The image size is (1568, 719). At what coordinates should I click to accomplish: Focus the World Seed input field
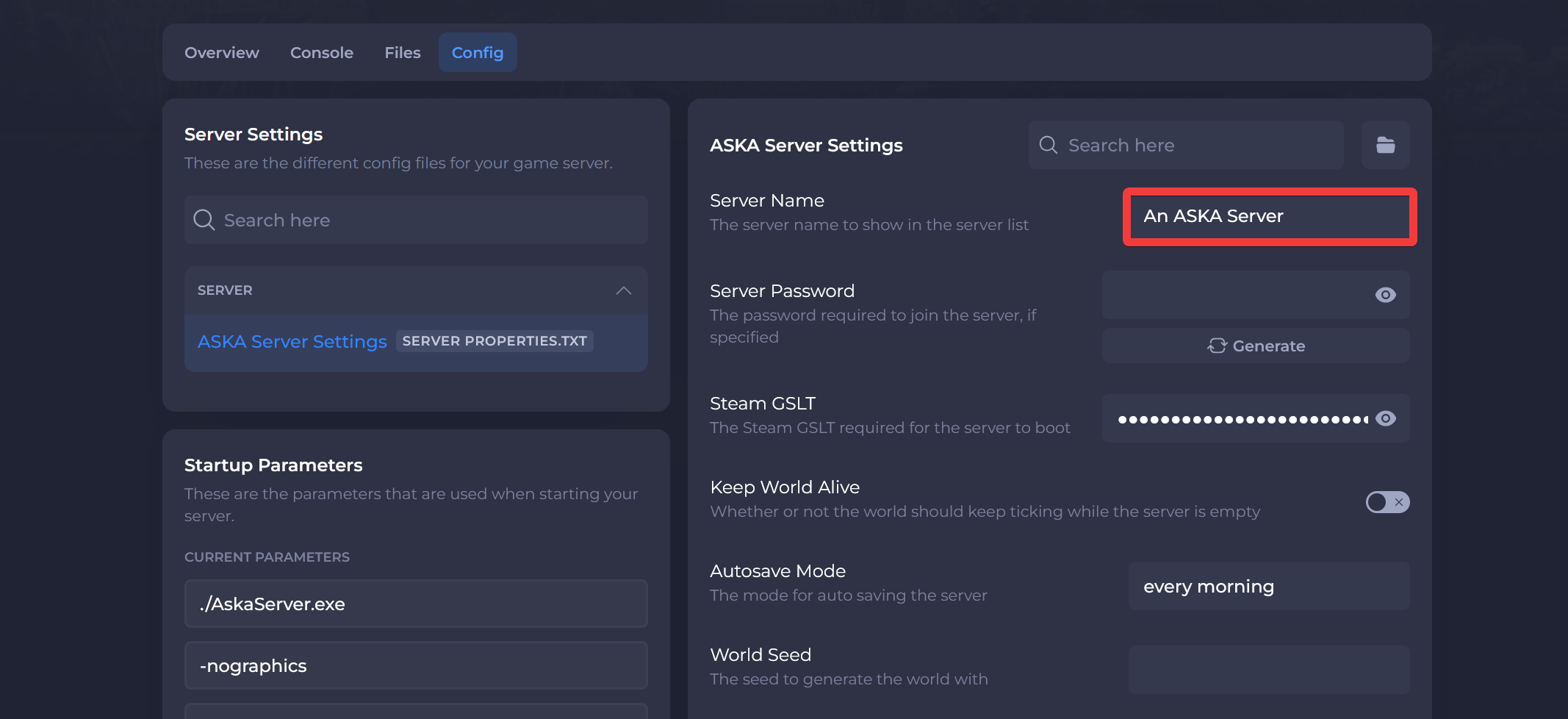pyautogui.click(x=1269, y=670)
